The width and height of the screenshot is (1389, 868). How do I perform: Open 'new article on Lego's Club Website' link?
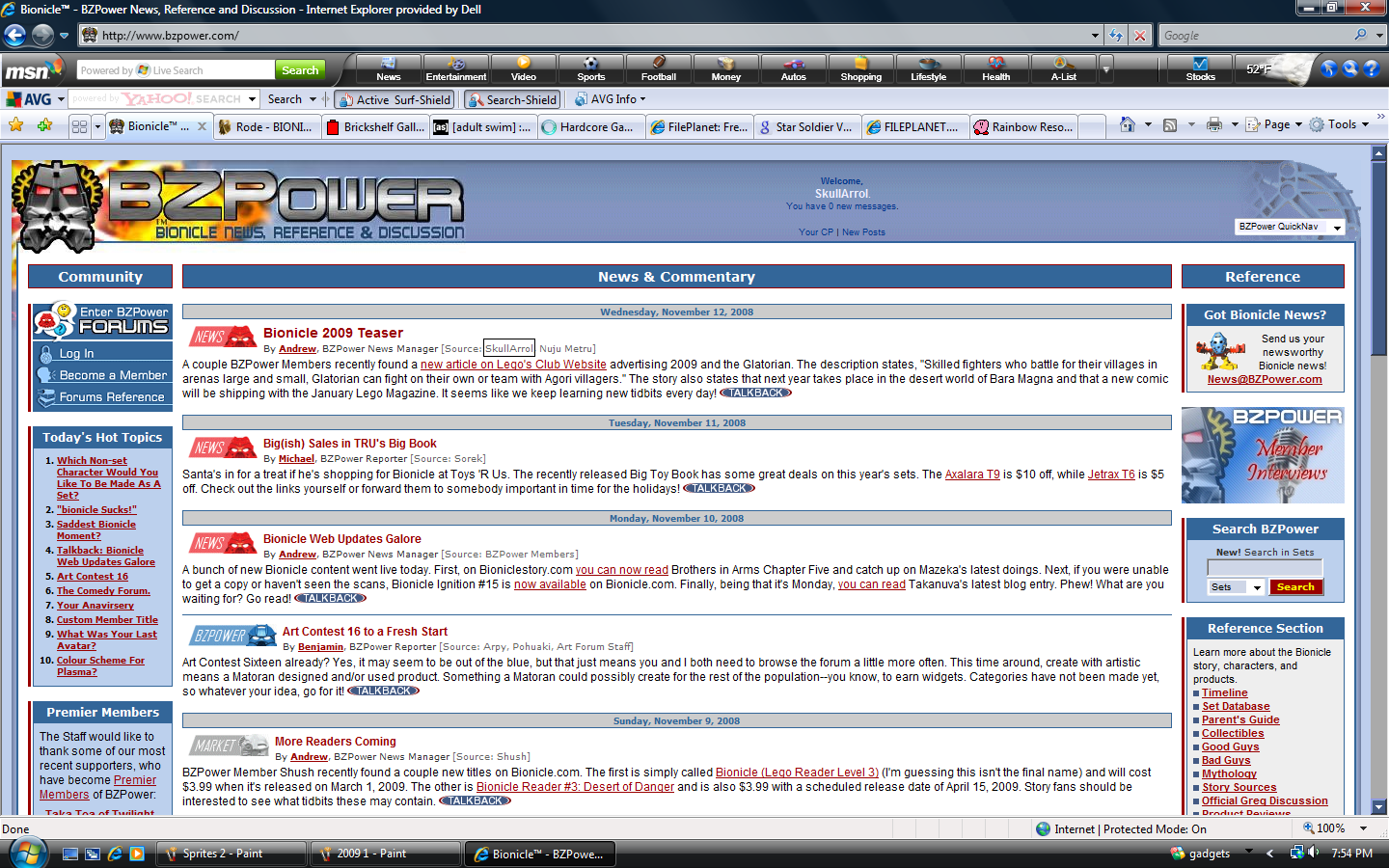coord(513,365)
